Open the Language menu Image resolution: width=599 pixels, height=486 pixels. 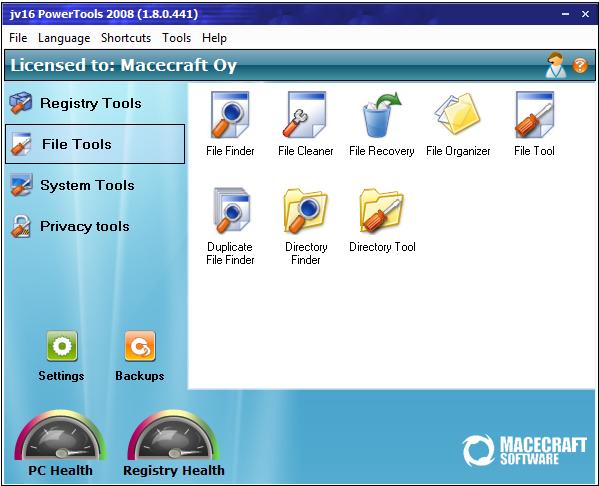click(64, 38)
